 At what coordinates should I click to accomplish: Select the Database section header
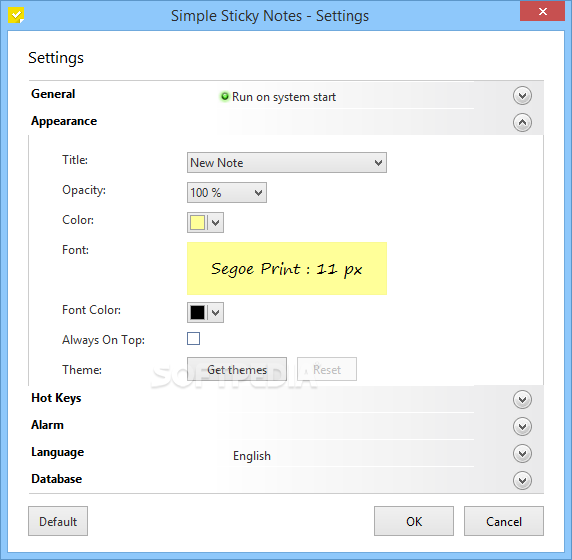[57, 479]
